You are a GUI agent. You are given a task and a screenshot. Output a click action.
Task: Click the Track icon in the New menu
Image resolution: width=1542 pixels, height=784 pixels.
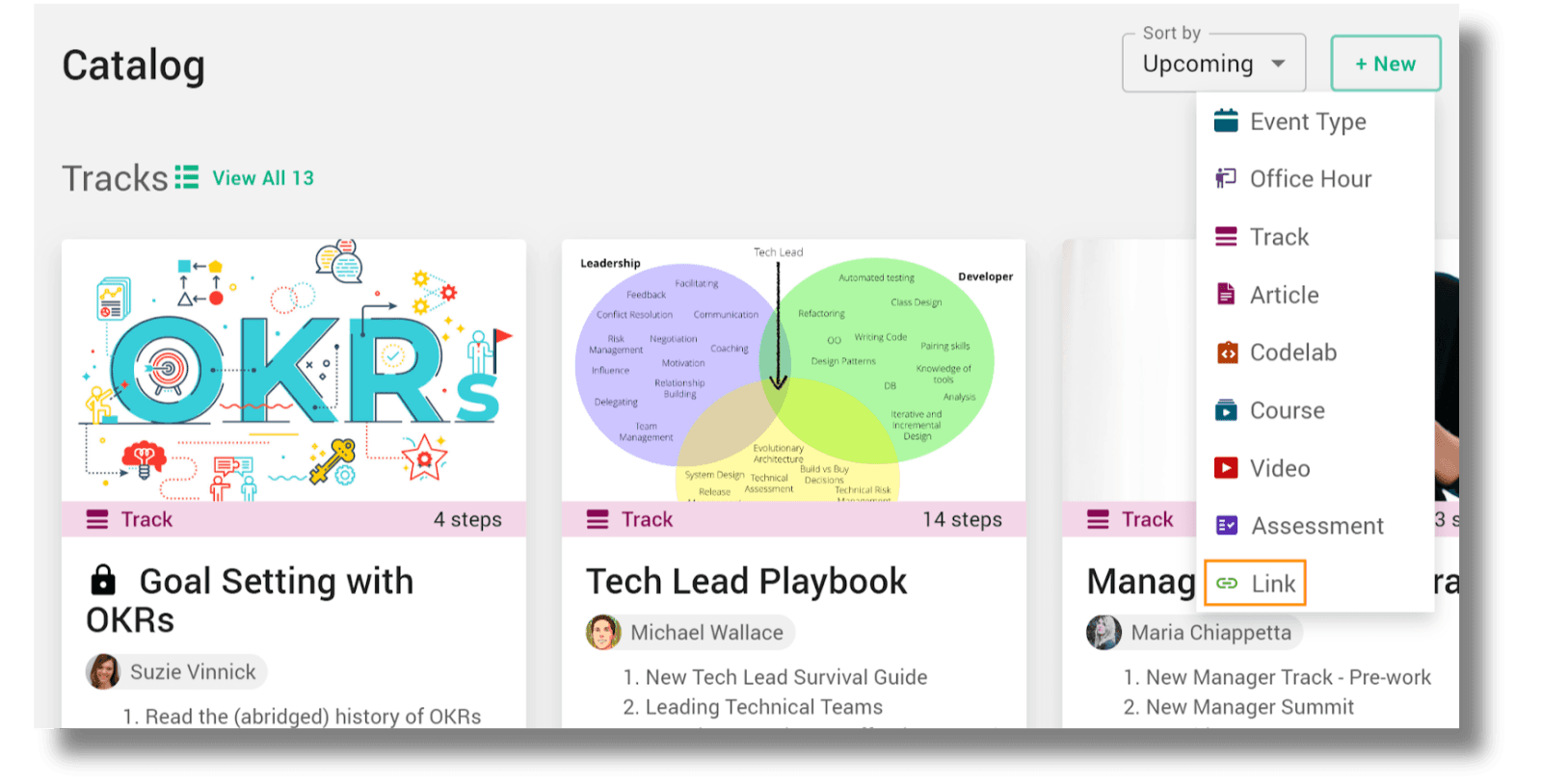1226,237
